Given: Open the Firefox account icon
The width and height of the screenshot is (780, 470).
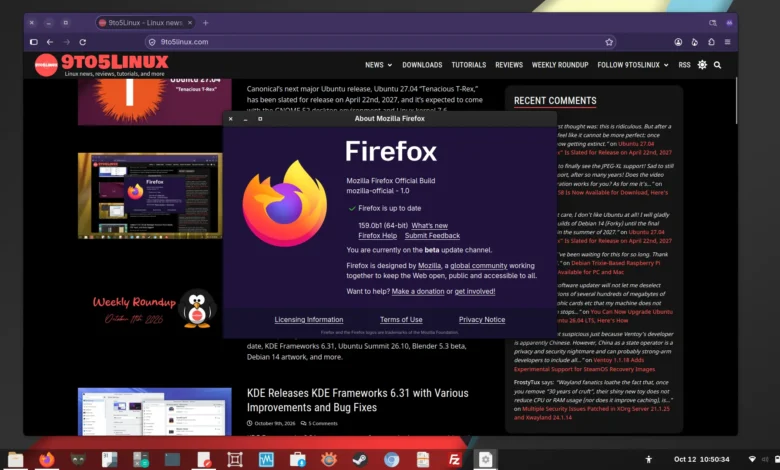Looking at the screenshot, I should click(678, 42).
